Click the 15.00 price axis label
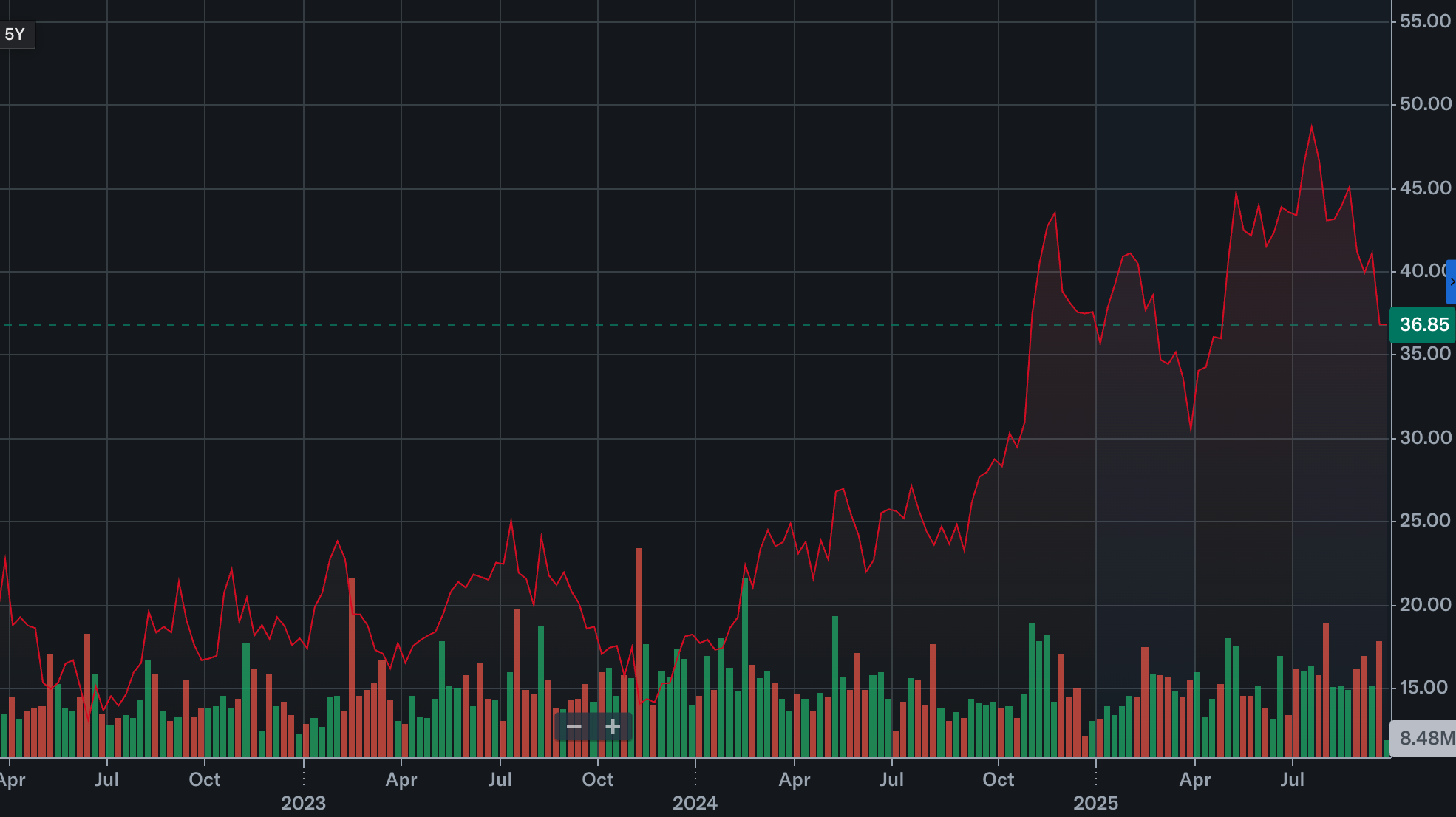 [x=1425, y=688]
